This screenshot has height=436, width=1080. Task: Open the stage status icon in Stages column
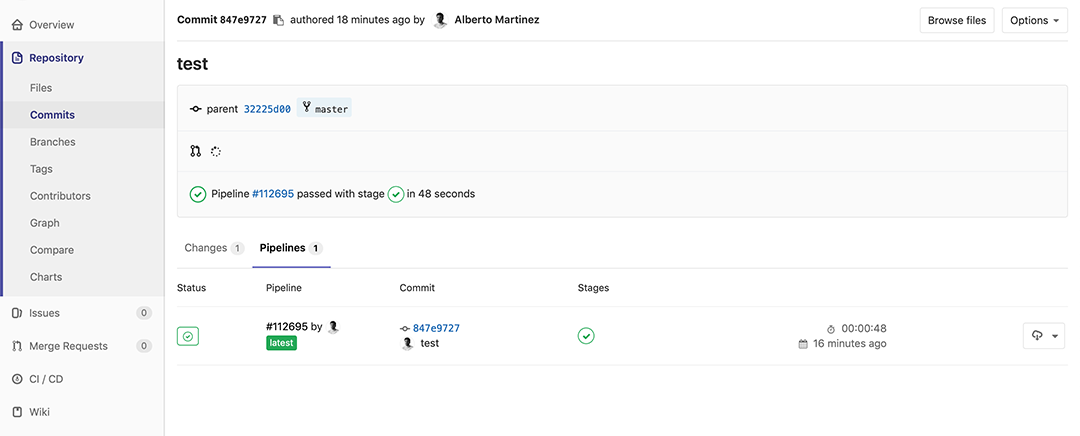(x=586, y=336)
